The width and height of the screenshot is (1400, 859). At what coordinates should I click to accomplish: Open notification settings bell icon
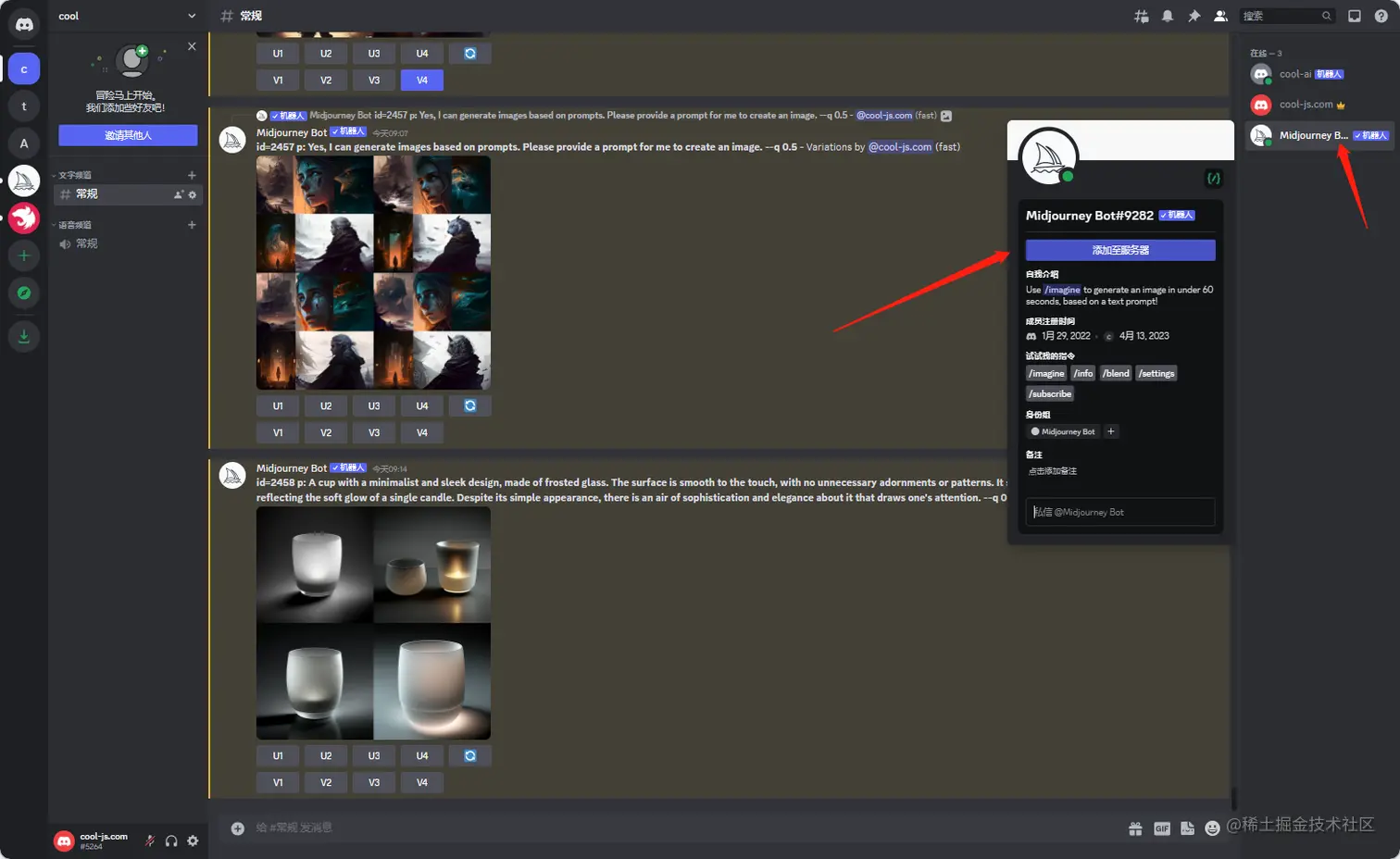pos(1168,16)
